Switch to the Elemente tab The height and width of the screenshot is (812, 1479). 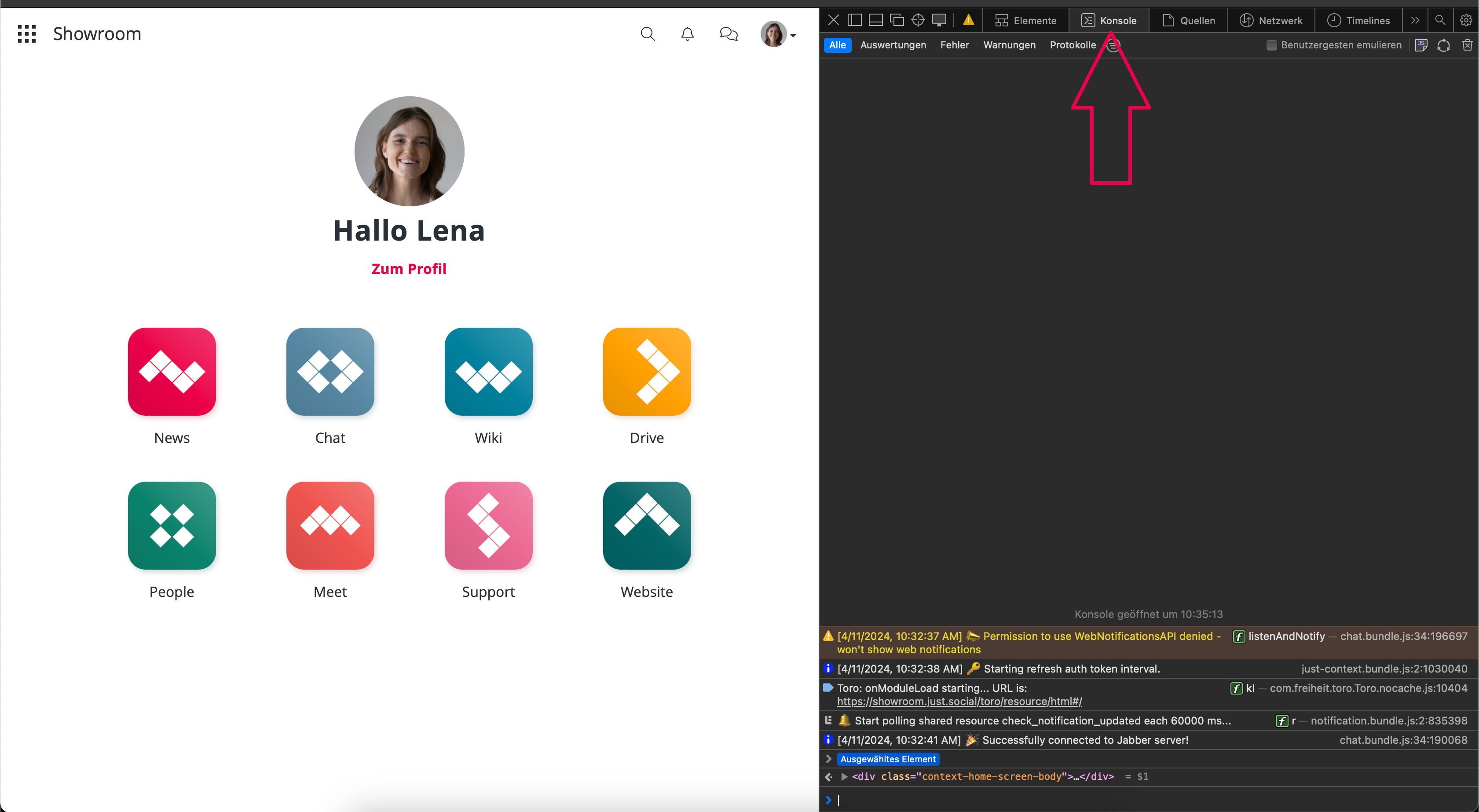[1026, 21]
